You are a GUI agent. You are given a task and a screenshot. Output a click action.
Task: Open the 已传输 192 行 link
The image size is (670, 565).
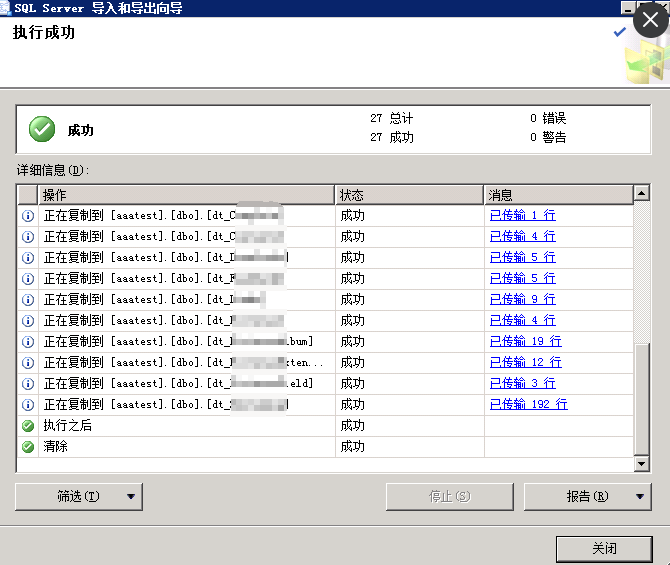(x=528, y=405)
